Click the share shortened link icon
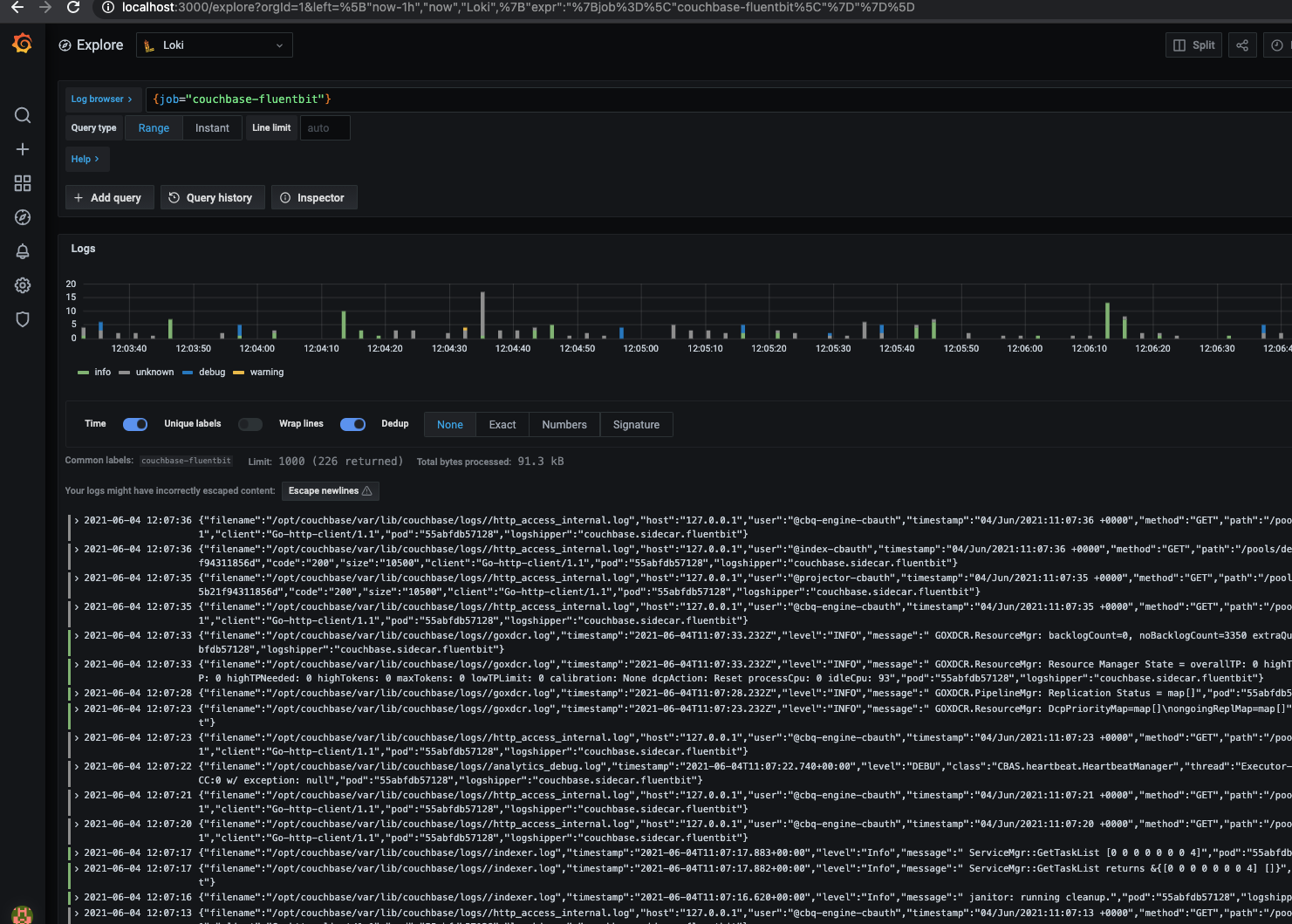This screenshot has height=924, width=1292. 1242,45
